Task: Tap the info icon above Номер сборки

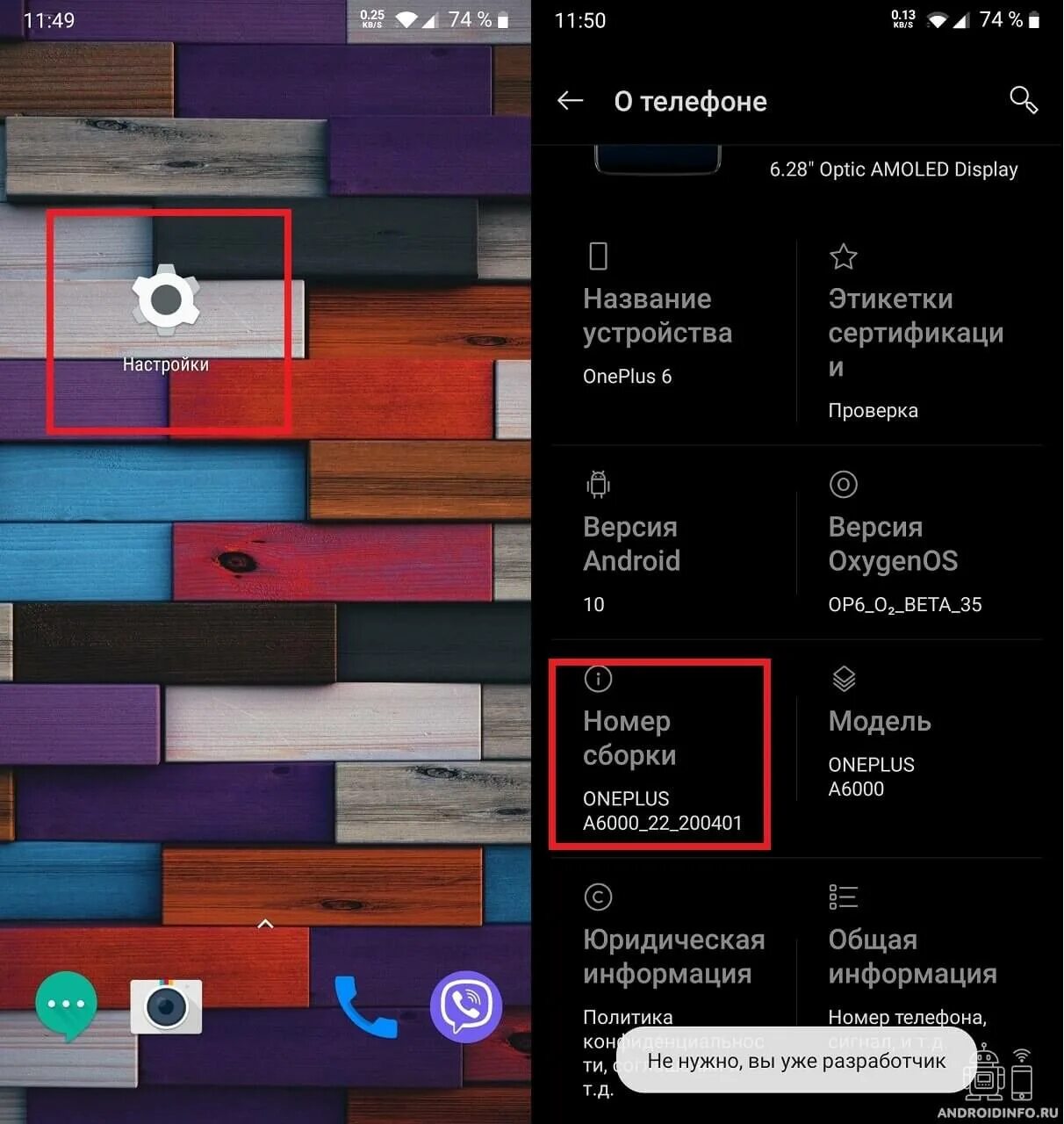Action: (x=598, y=678)
